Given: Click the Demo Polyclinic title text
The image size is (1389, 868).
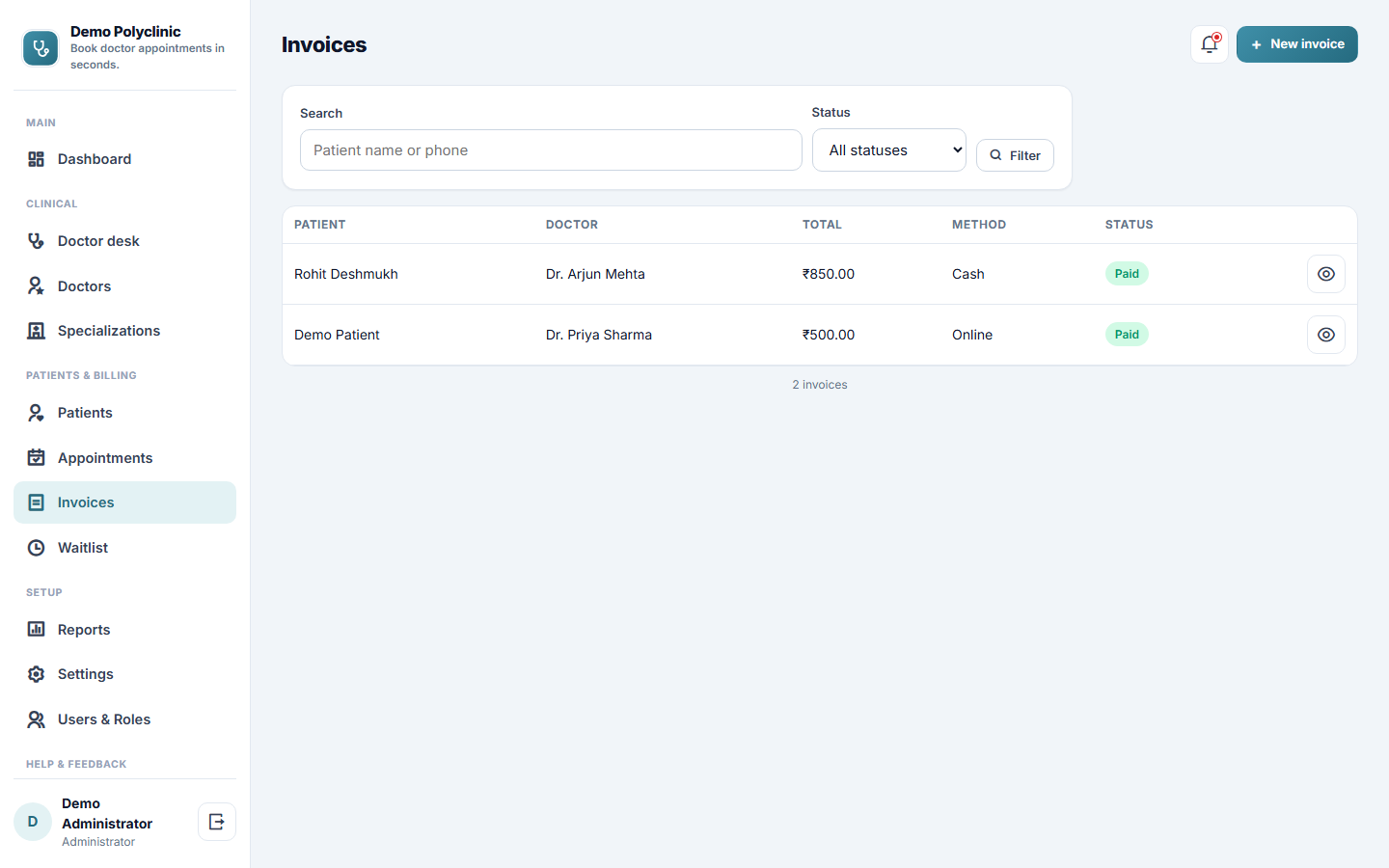Looking at the screenshot, I should (x=125, y=32).
